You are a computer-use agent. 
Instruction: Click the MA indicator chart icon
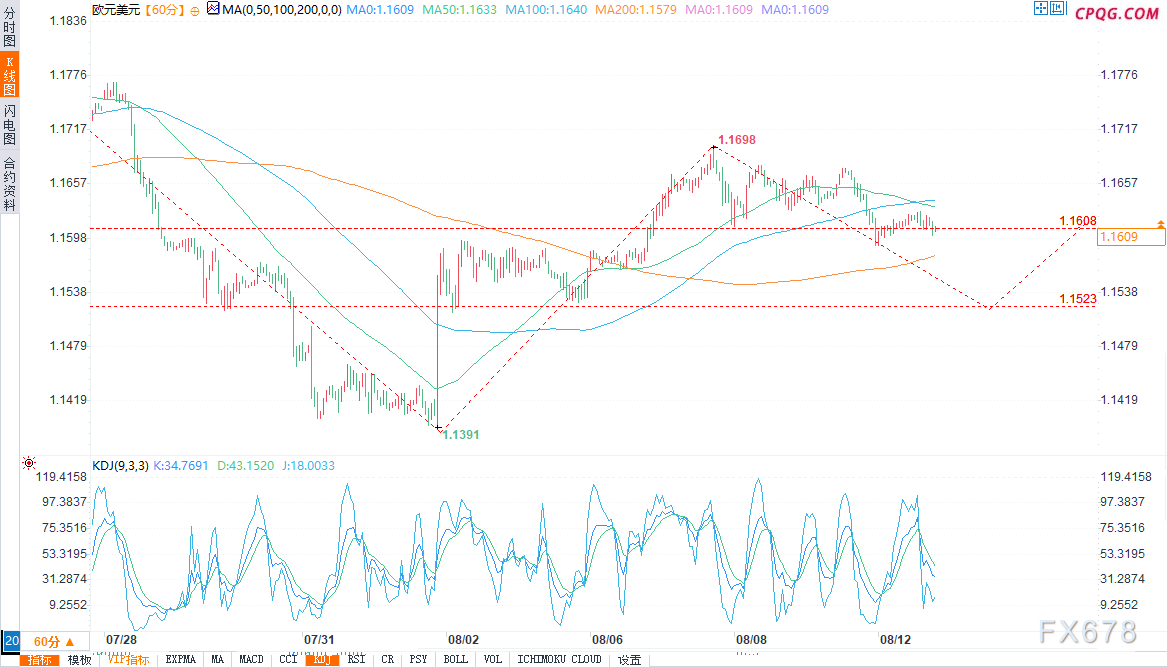coord(213,9)
